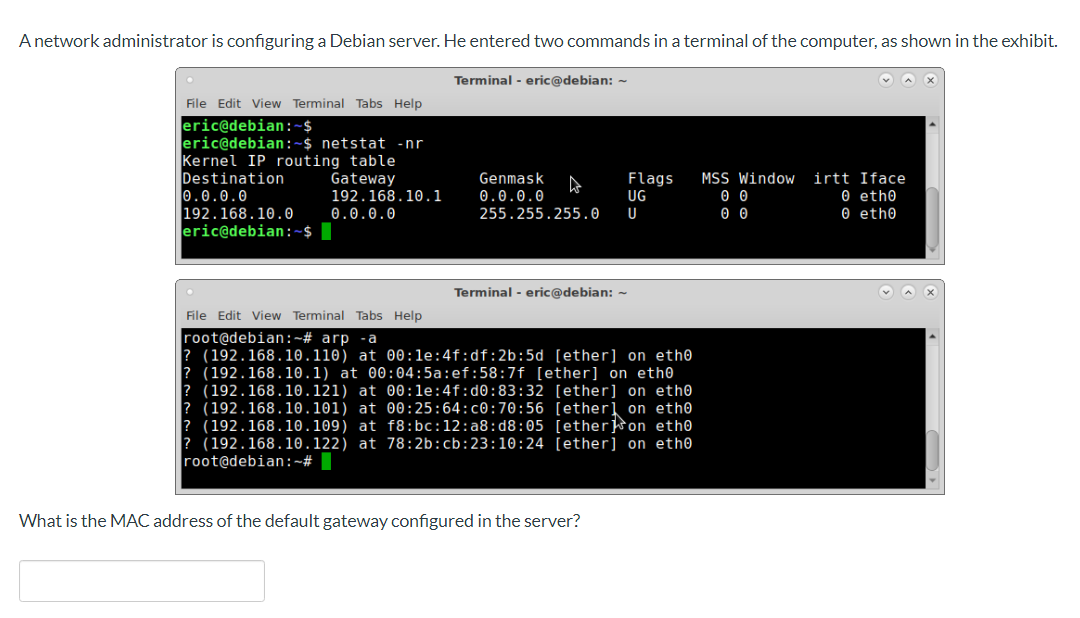
Task: Open the Help menu in the top terminal
Action: (406, 103)
